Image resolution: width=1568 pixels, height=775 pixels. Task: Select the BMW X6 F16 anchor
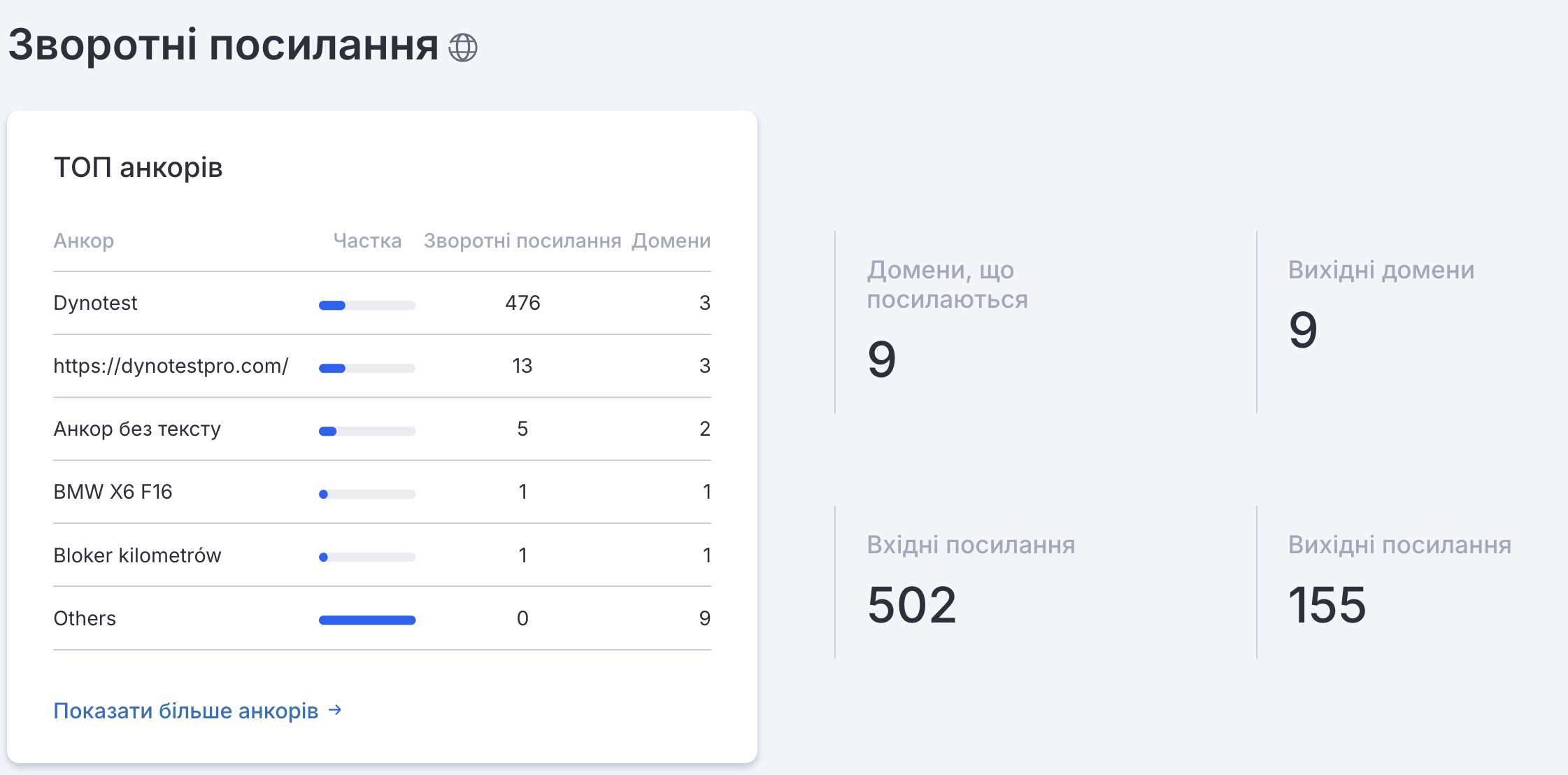(113, 492)
